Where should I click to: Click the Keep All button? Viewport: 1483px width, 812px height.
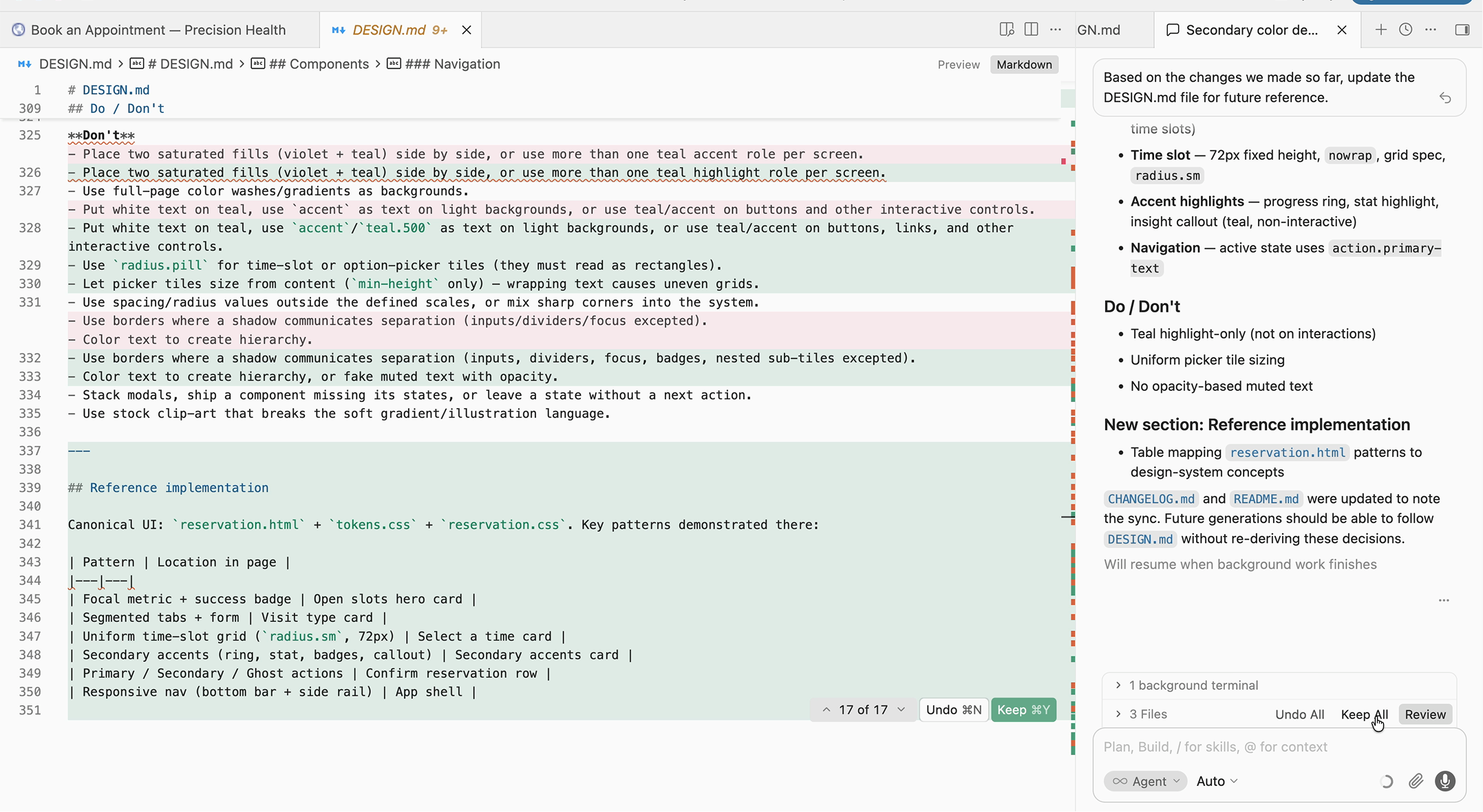click(1364, 714)
